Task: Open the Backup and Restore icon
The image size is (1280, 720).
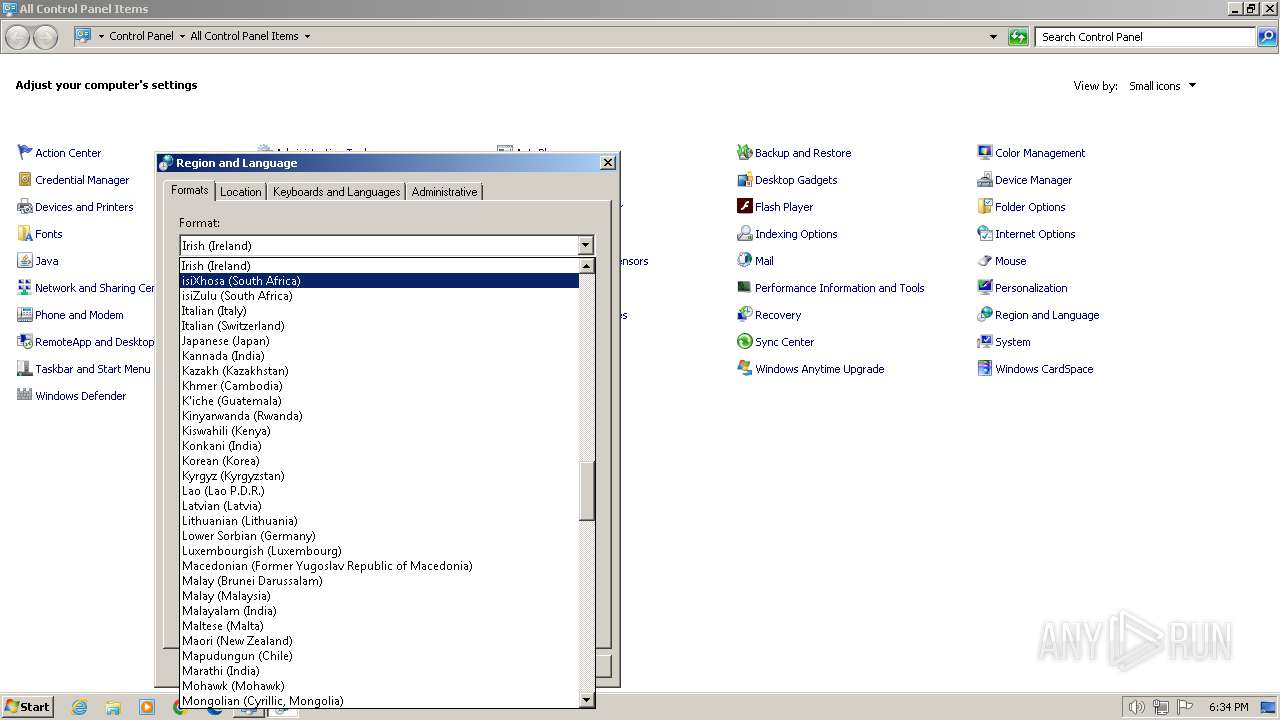Action: click(744, 152)
